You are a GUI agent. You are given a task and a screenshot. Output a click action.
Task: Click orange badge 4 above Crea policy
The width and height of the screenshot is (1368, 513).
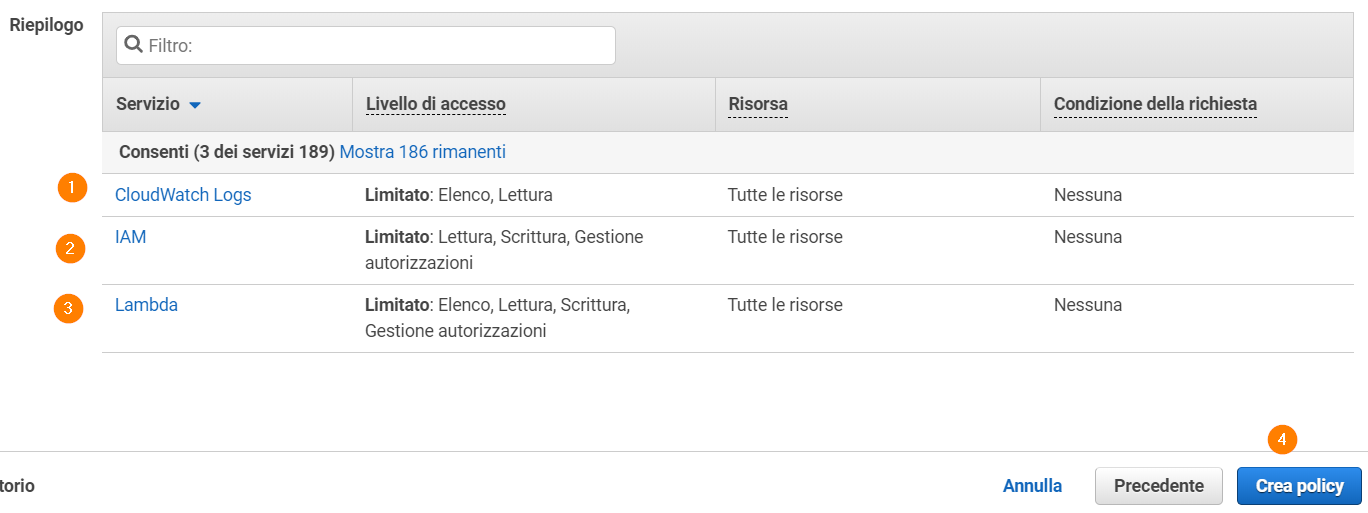tap(1282, 440)
